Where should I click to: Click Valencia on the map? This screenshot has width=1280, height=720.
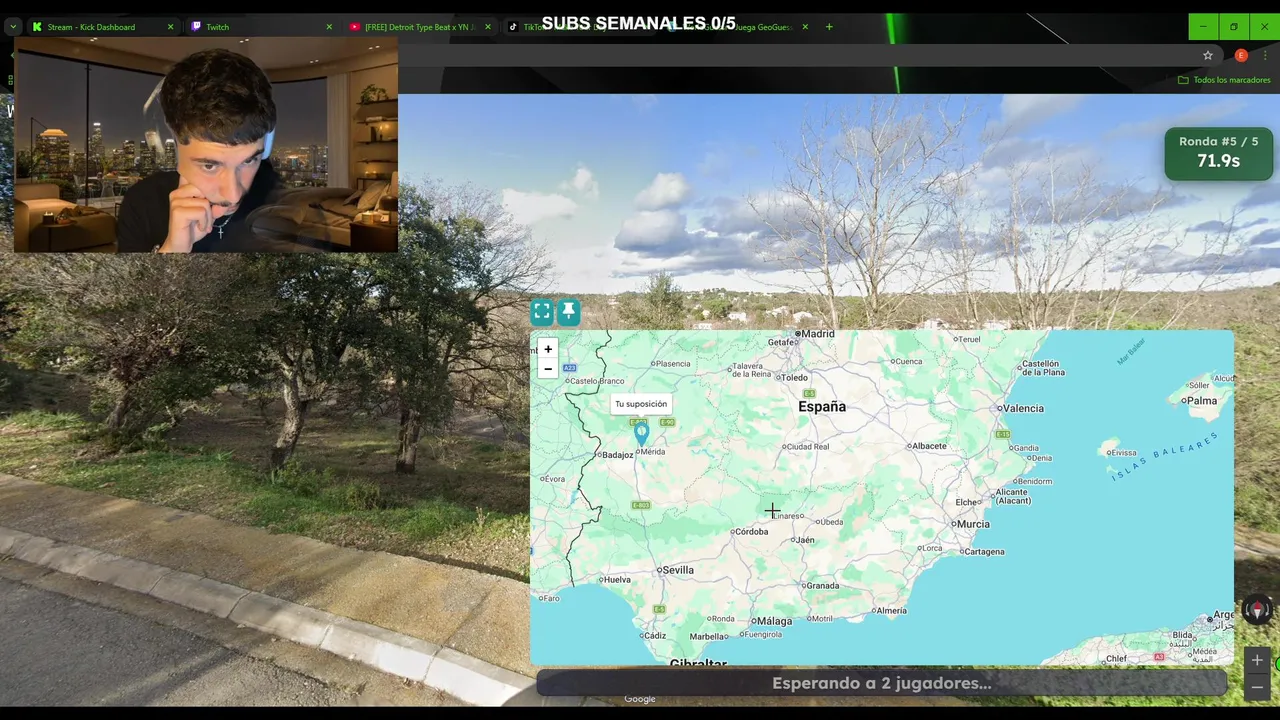pos(1022,408)
